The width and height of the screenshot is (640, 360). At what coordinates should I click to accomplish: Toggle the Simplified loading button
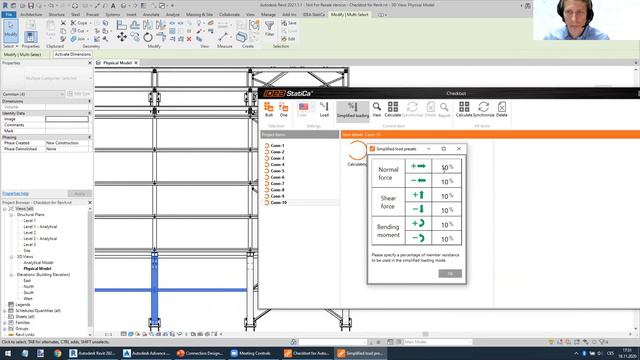(x=353, y=111)
